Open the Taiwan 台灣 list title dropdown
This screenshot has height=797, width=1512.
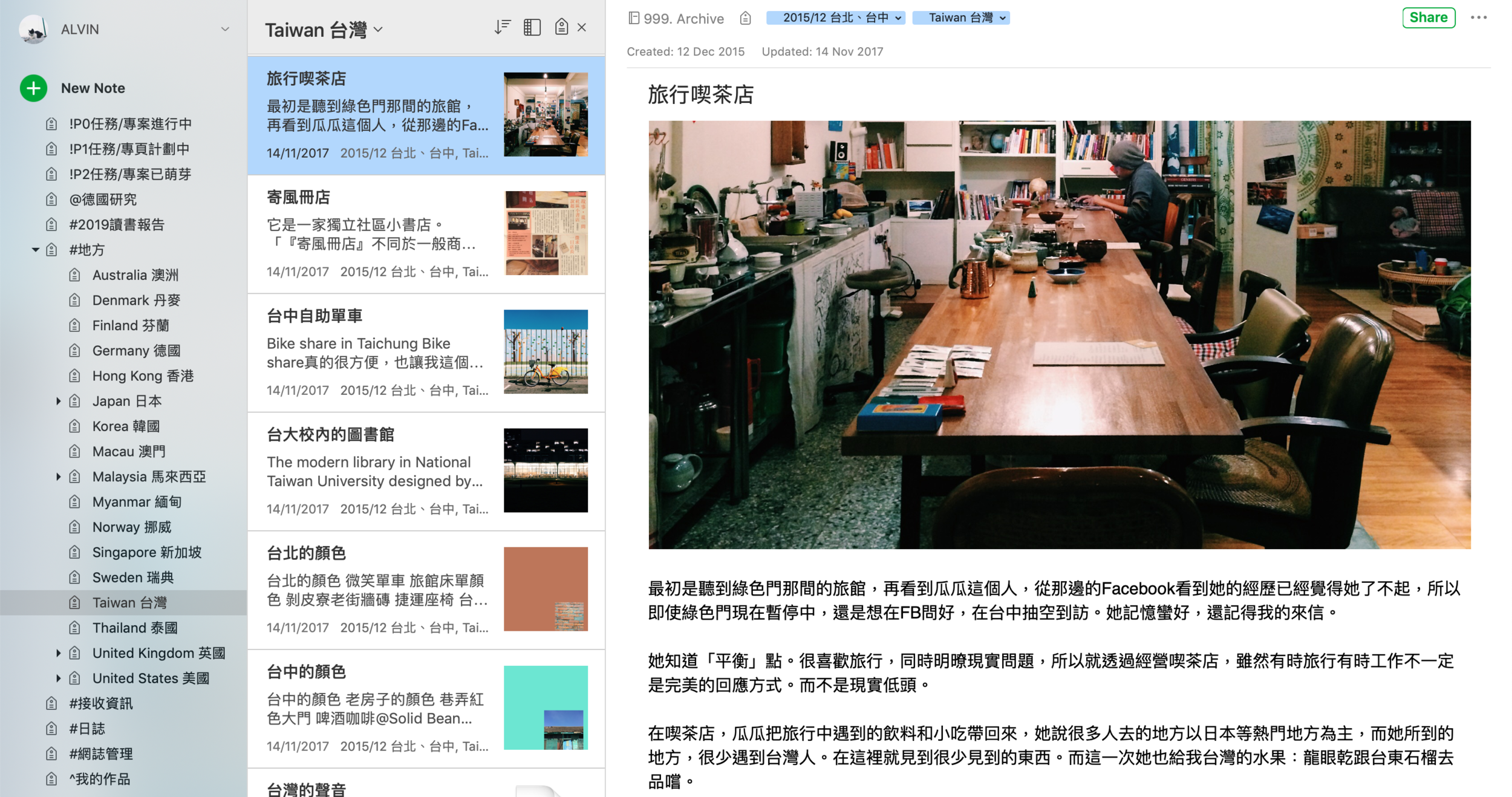click(x=379, y=29)
